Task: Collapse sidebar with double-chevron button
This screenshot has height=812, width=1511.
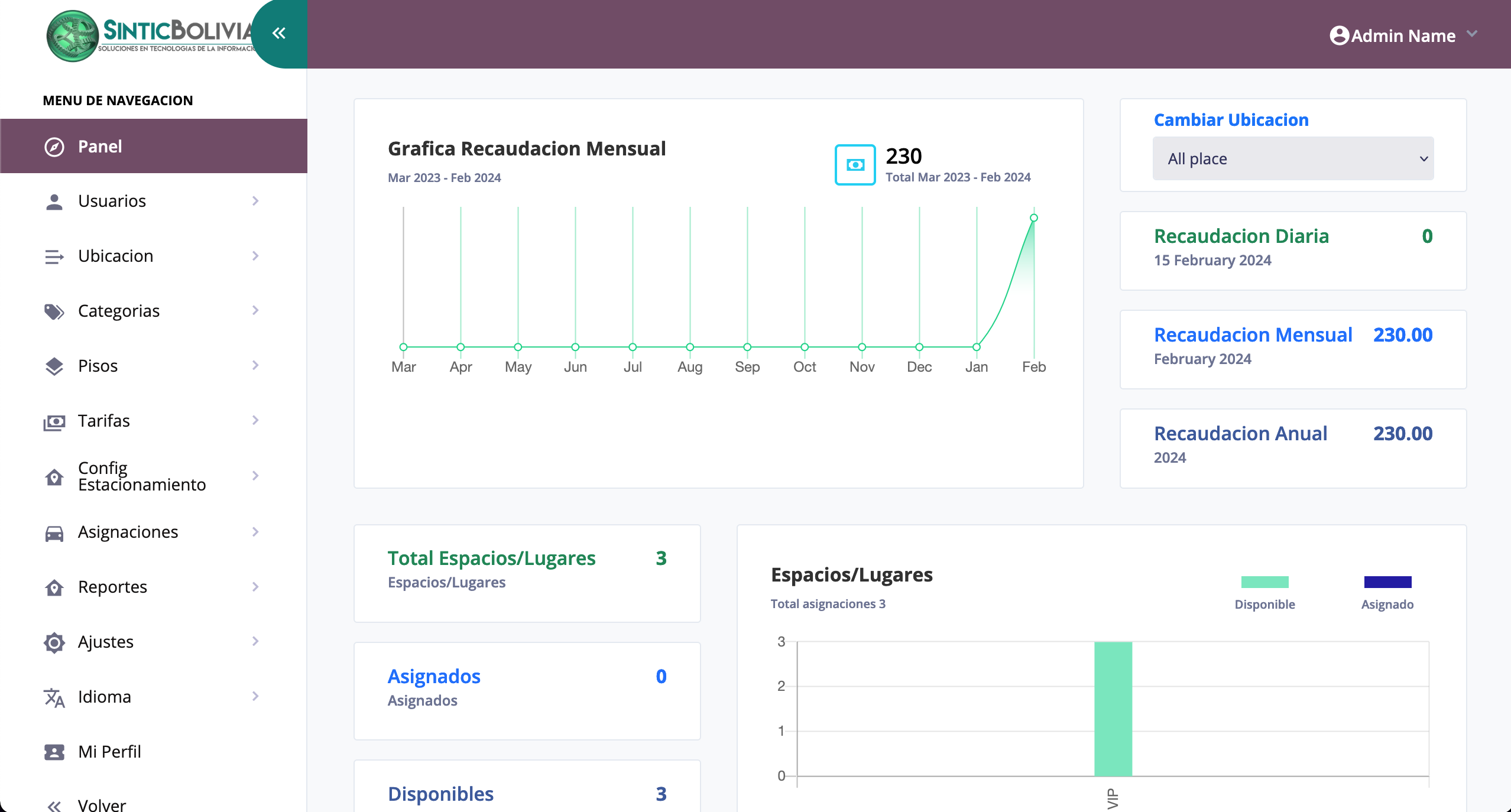Action: coord(278,33)
